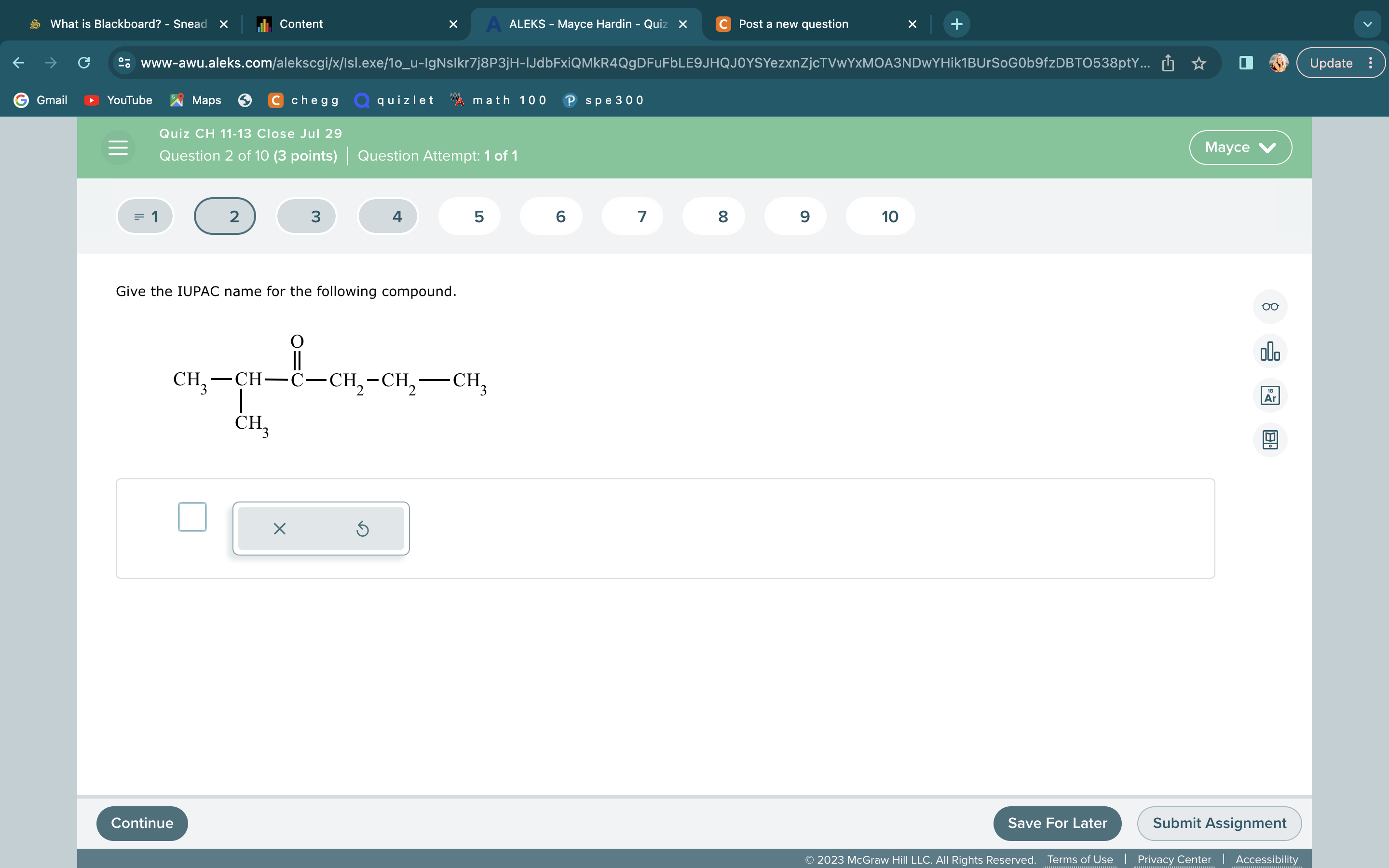Open the YouTube bookmark
1389x868 pixels.
118,100
